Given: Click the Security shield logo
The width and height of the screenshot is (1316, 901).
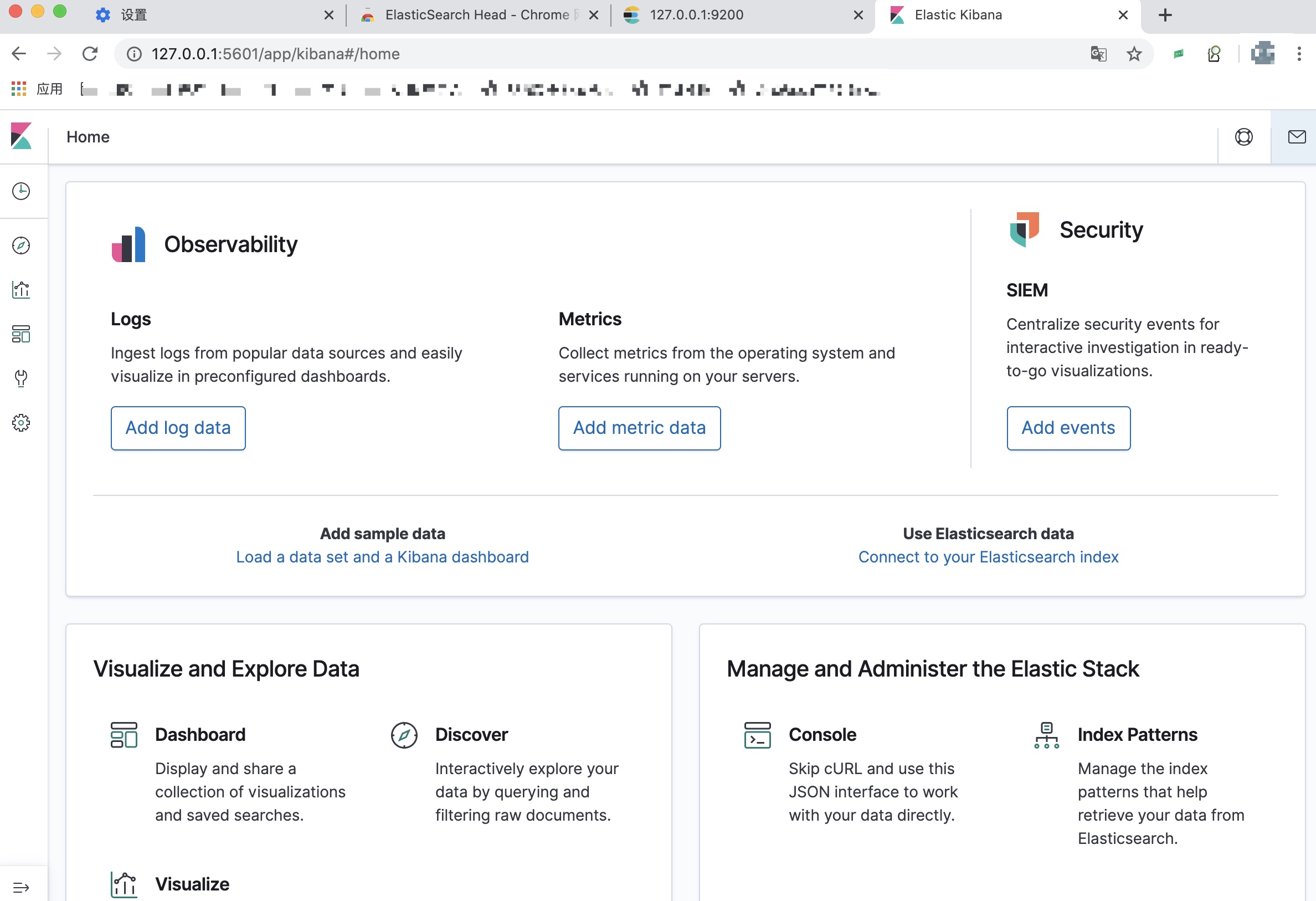Looking at the screenshot, I should (x=1024, y=229).
